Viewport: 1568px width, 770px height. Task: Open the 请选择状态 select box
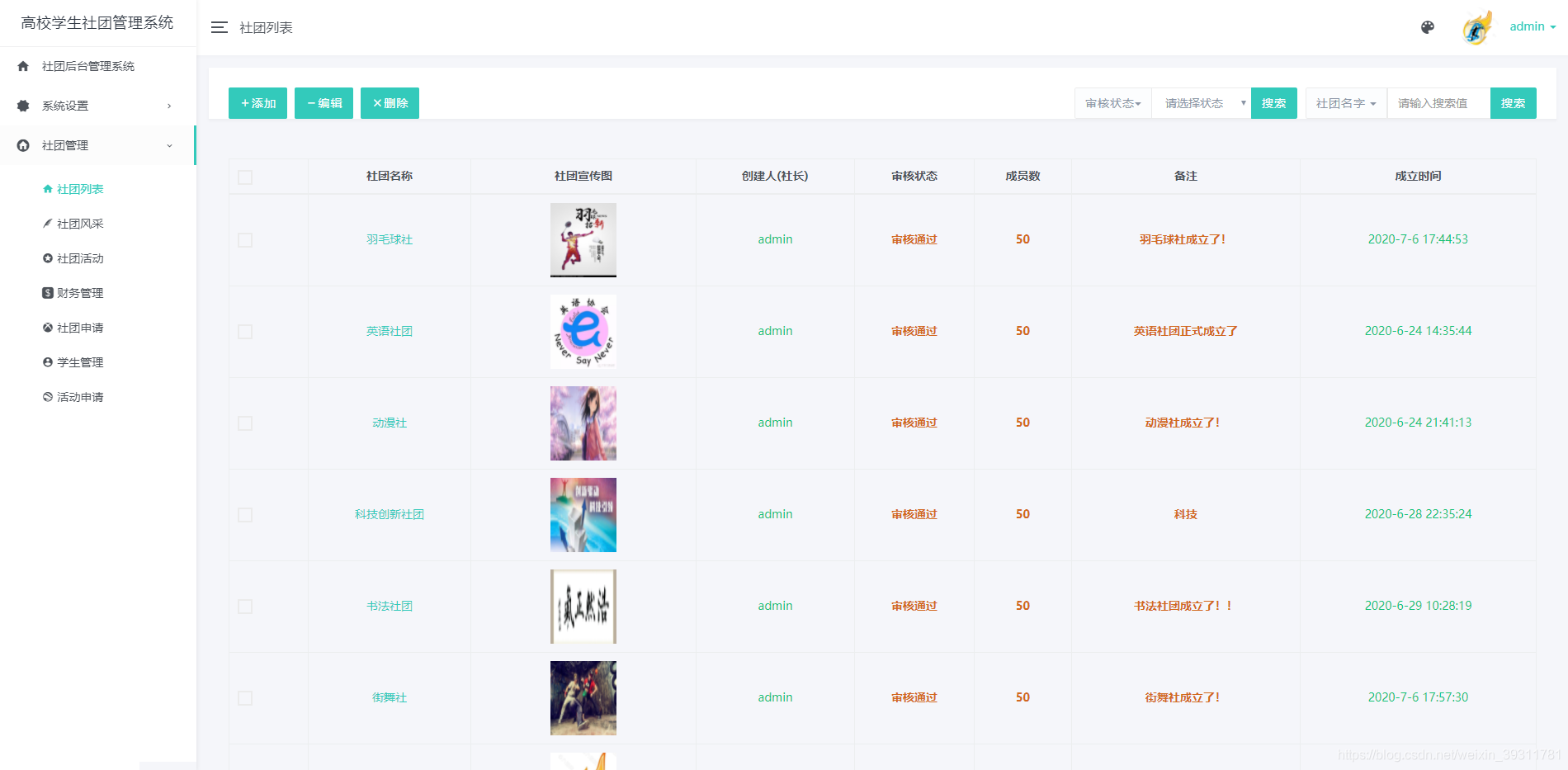tap(1202, 103)
